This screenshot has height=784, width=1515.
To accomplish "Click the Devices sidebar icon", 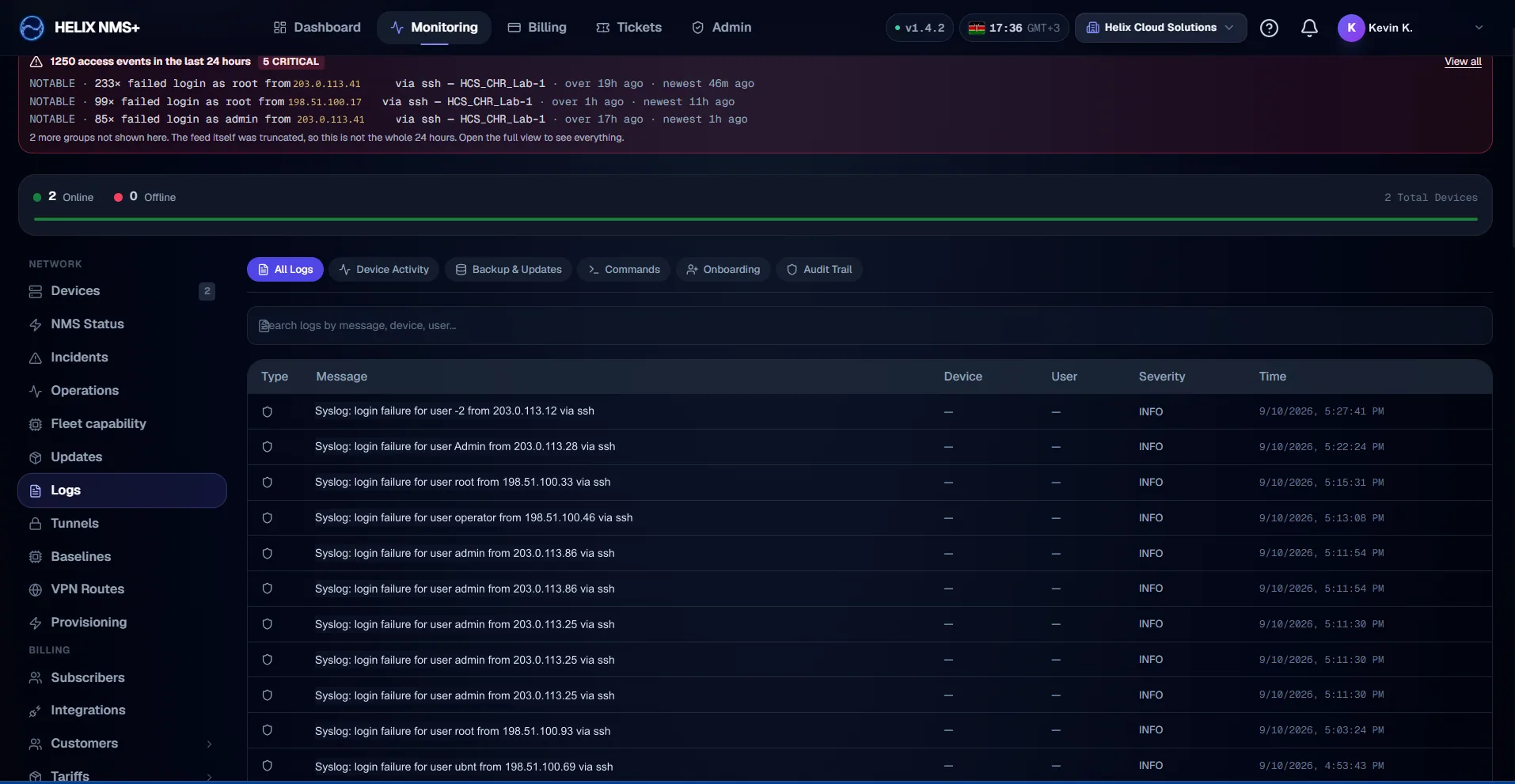I will click(36, 291).
